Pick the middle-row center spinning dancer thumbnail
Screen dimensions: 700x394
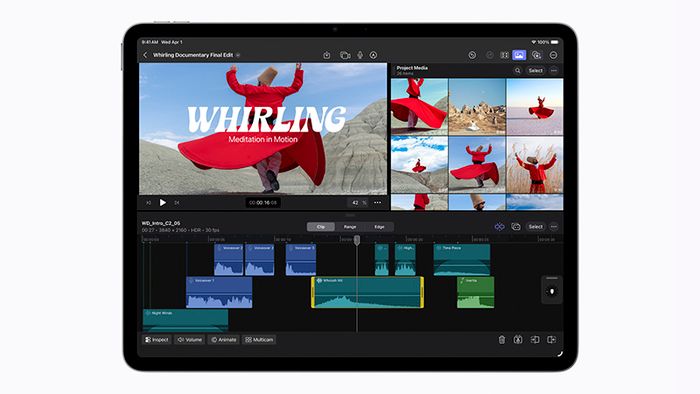click(x=477, y=164)
